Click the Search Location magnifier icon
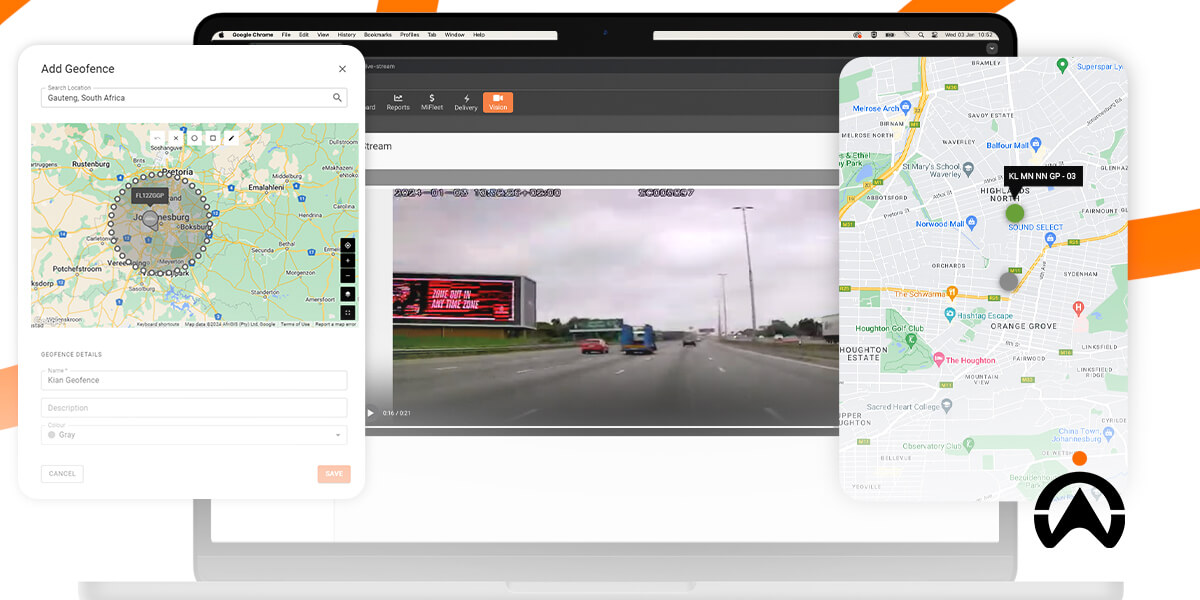This screenshot has width=1200, height=600. (x=338, y=97)
